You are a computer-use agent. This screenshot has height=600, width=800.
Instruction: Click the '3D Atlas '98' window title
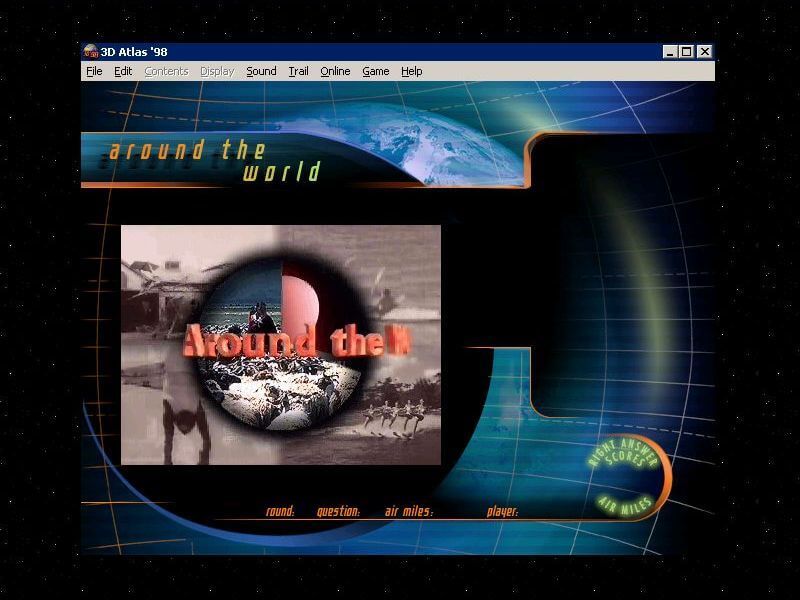tap(134, 52)
